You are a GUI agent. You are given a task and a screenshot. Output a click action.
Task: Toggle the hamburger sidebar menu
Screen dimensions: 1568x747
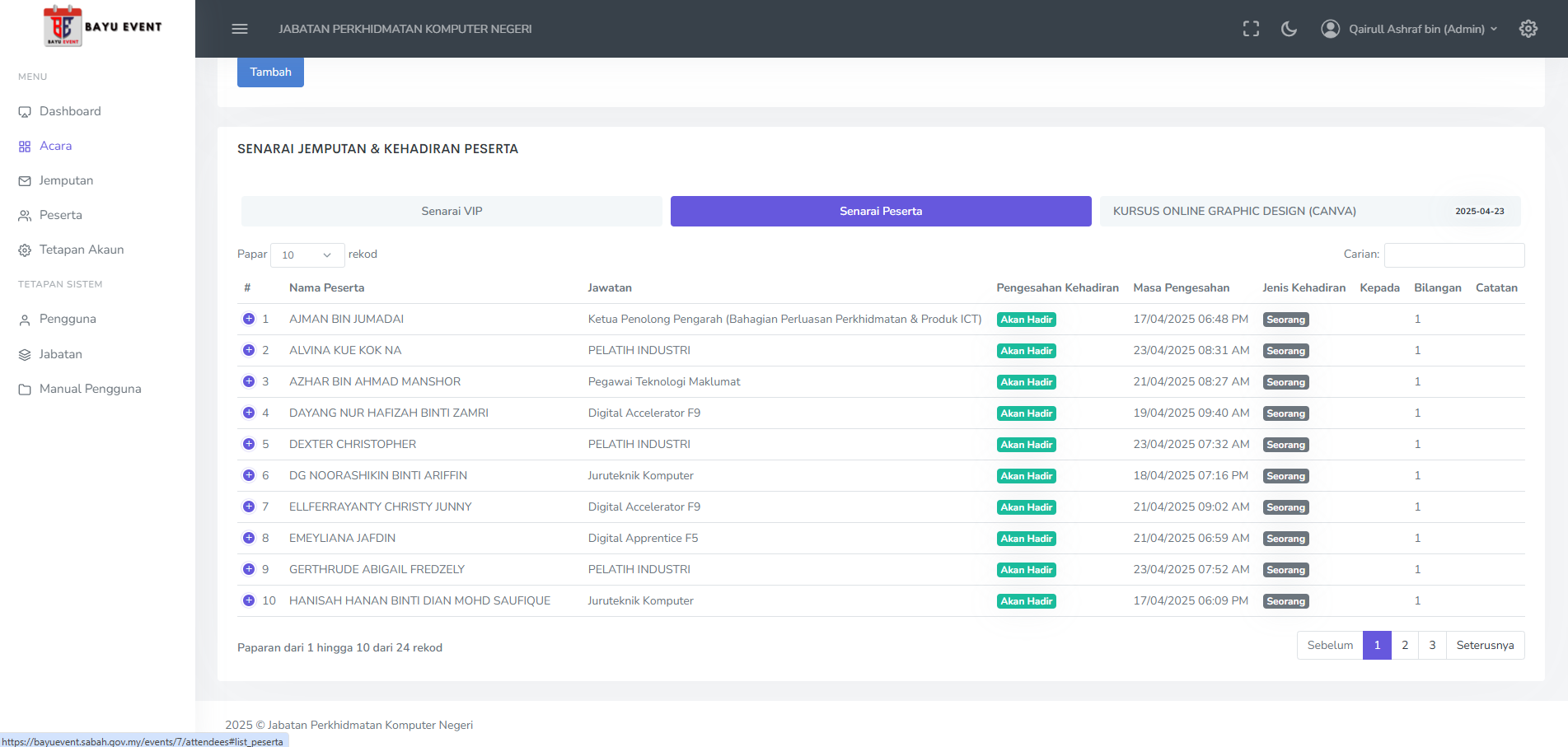[x=240, y=29]
